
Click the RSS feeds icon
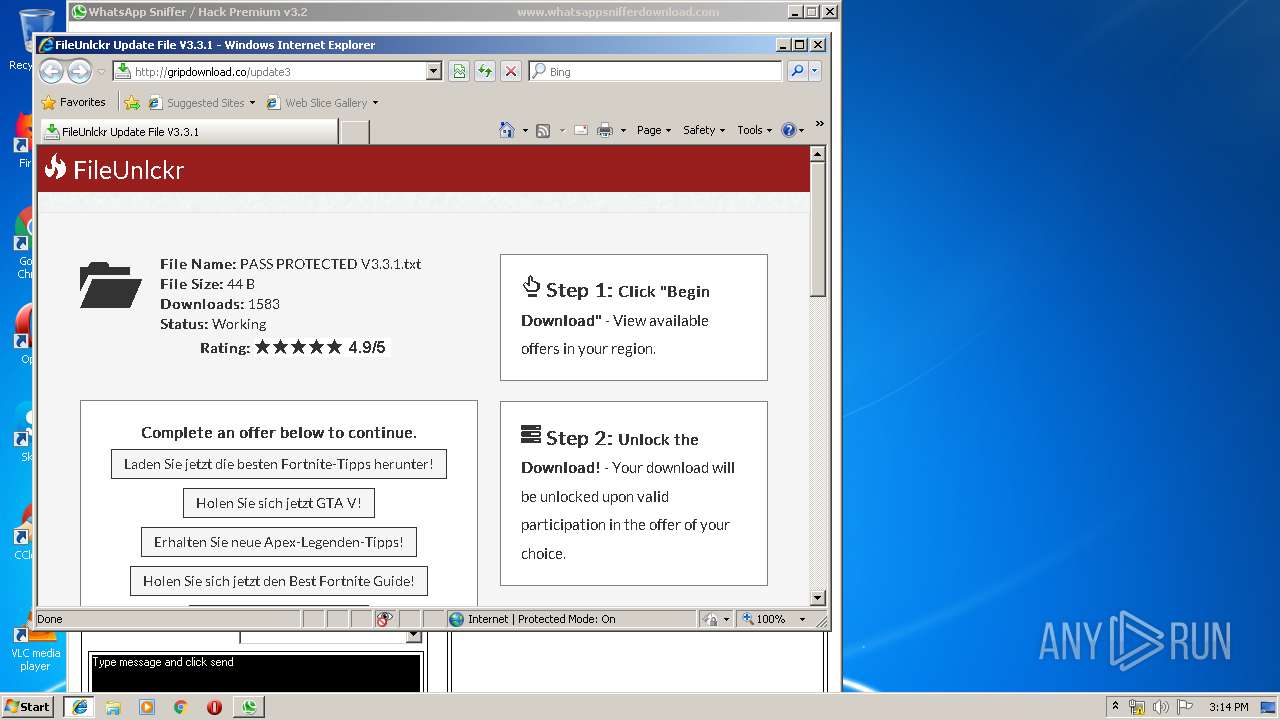point(543,130)
